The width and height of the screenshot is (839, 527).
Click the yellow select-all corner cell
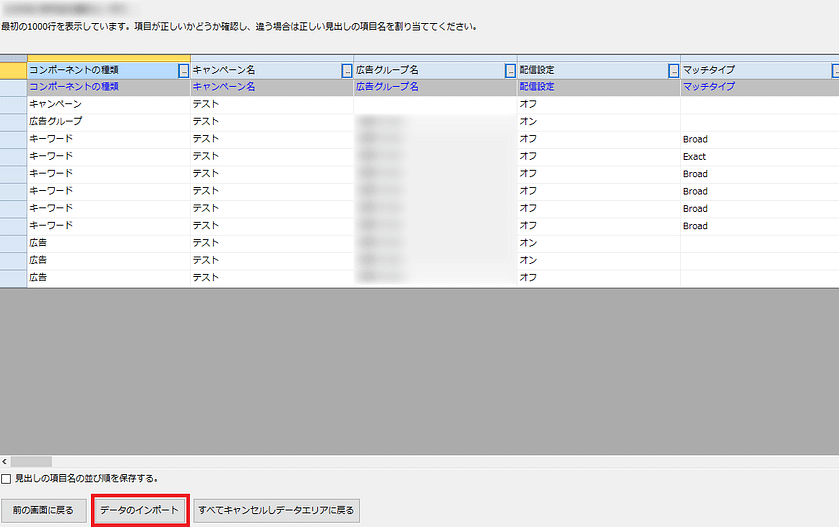(x=13, y=70)
